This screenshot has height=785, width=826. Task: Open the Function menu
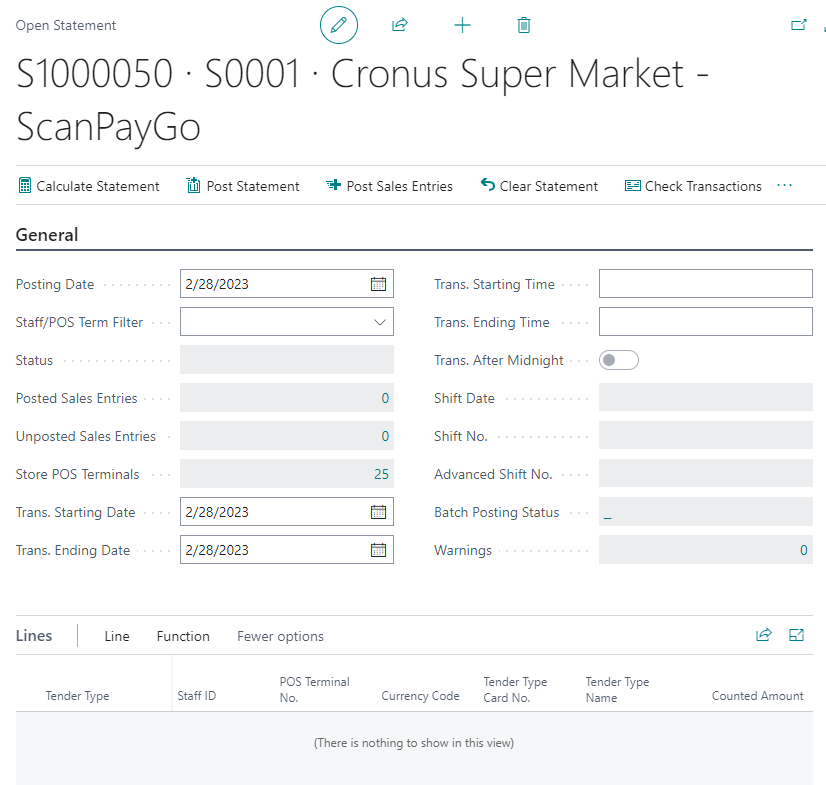pyautogui.click(x=183, y=636)
